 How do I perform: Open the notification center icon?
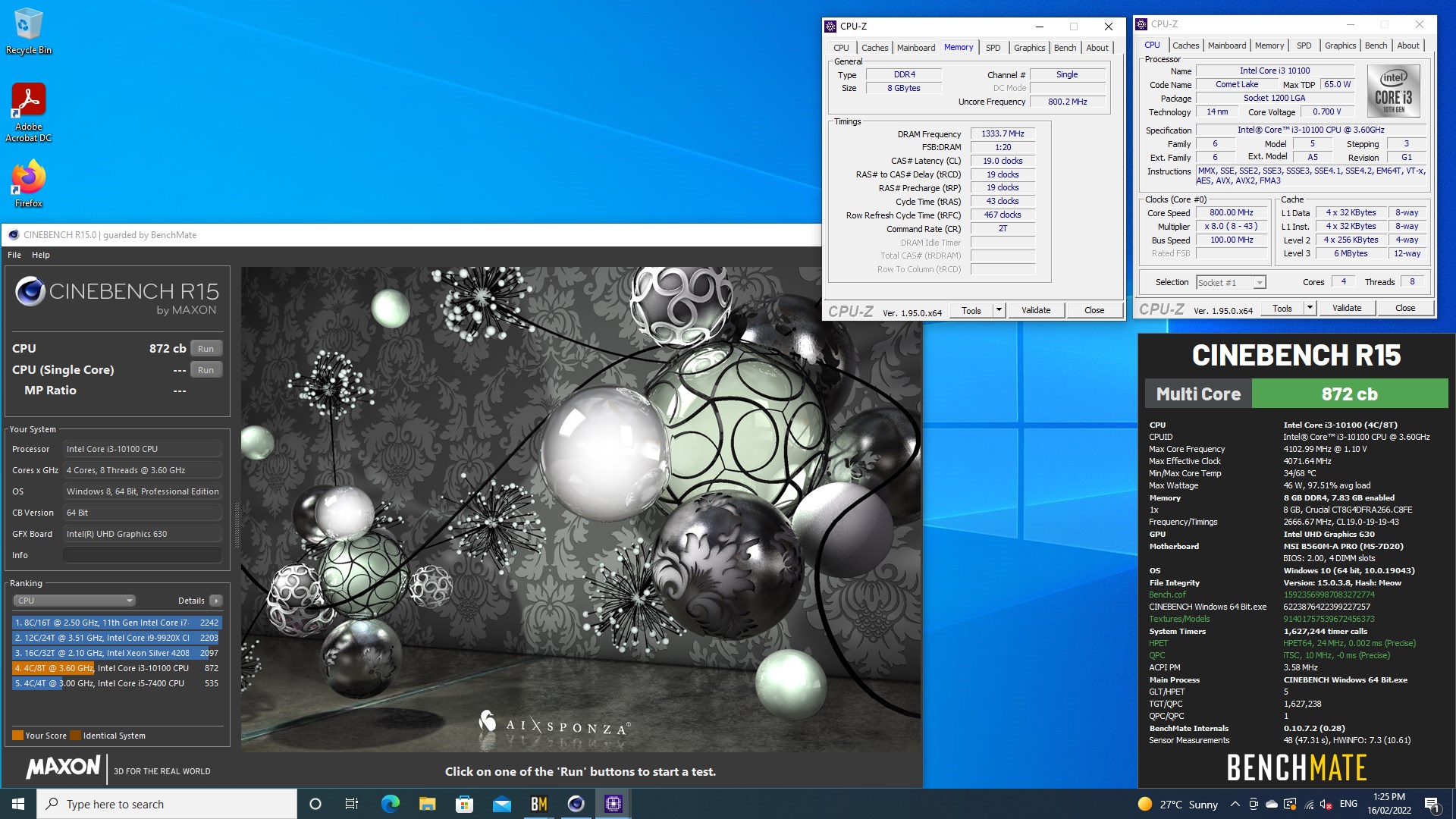pos(1432,805)
